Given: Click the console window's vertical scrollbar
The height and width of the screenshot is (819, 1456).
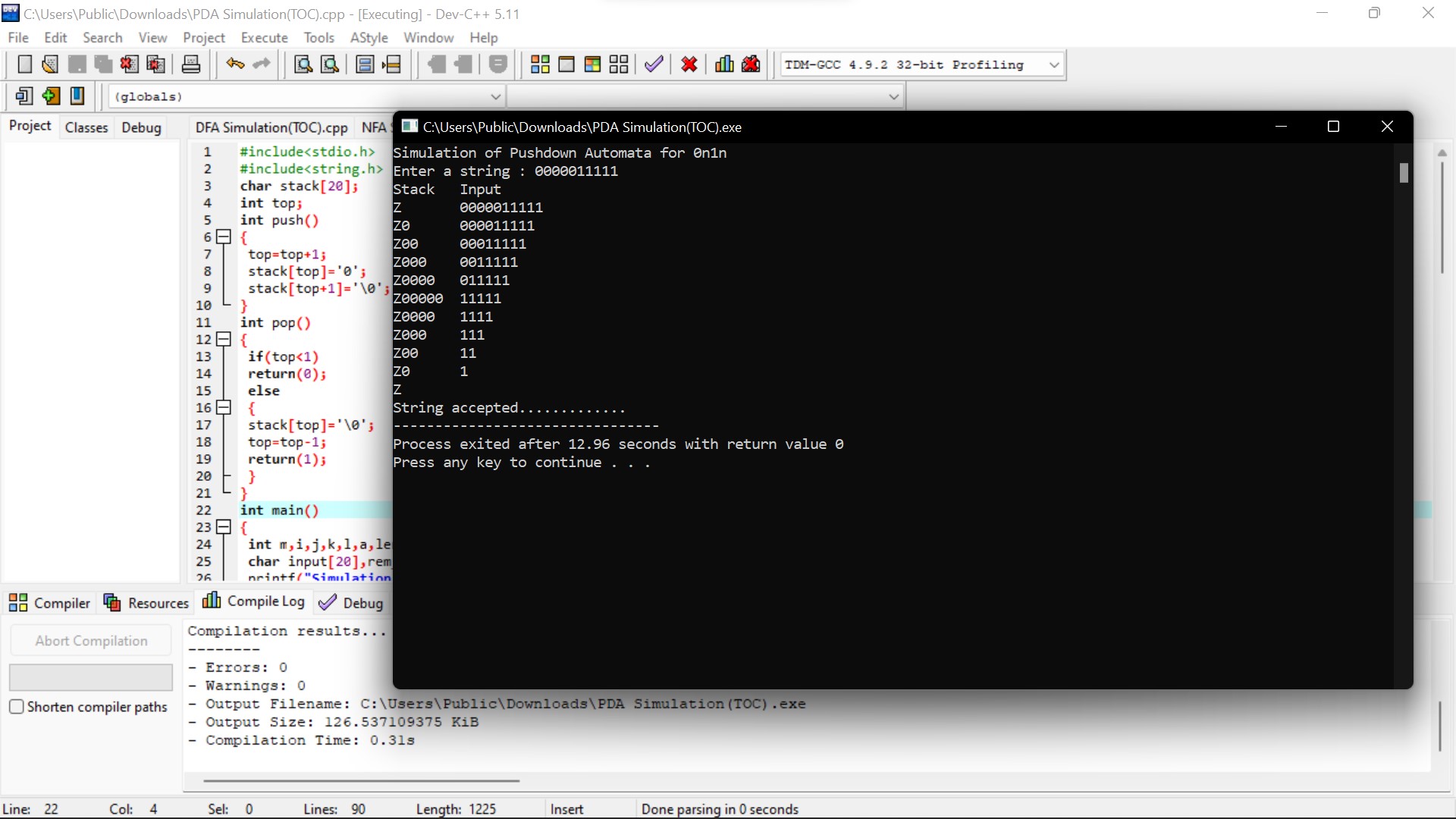Looking at the screenshot, I should point(1403,173).
